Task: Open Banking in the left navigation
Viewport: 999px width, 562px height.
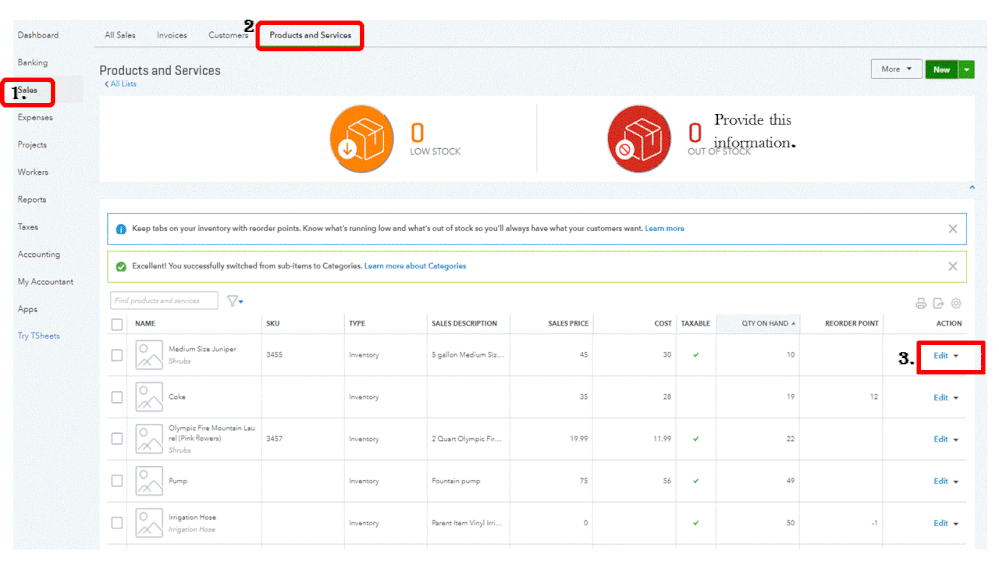Action: click(x=32, y=62)
